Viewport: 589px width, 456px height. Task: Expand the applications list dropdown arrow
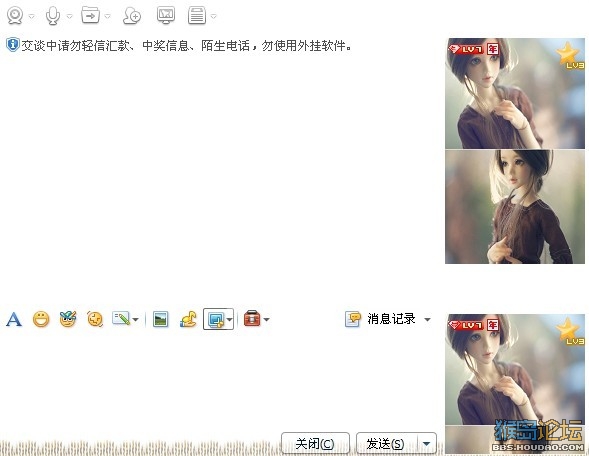click(x=213, y=16)
